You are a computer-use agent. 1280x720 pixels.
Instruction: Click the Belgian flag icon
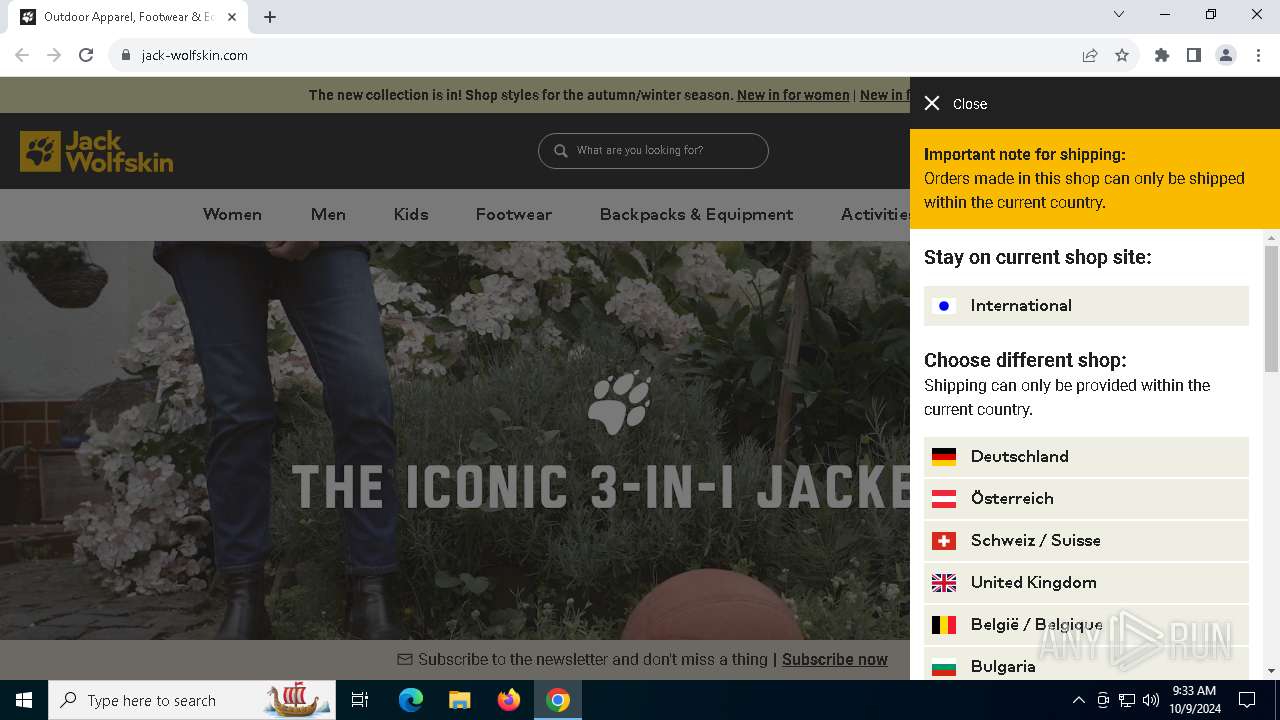click(x=944, y=625)
